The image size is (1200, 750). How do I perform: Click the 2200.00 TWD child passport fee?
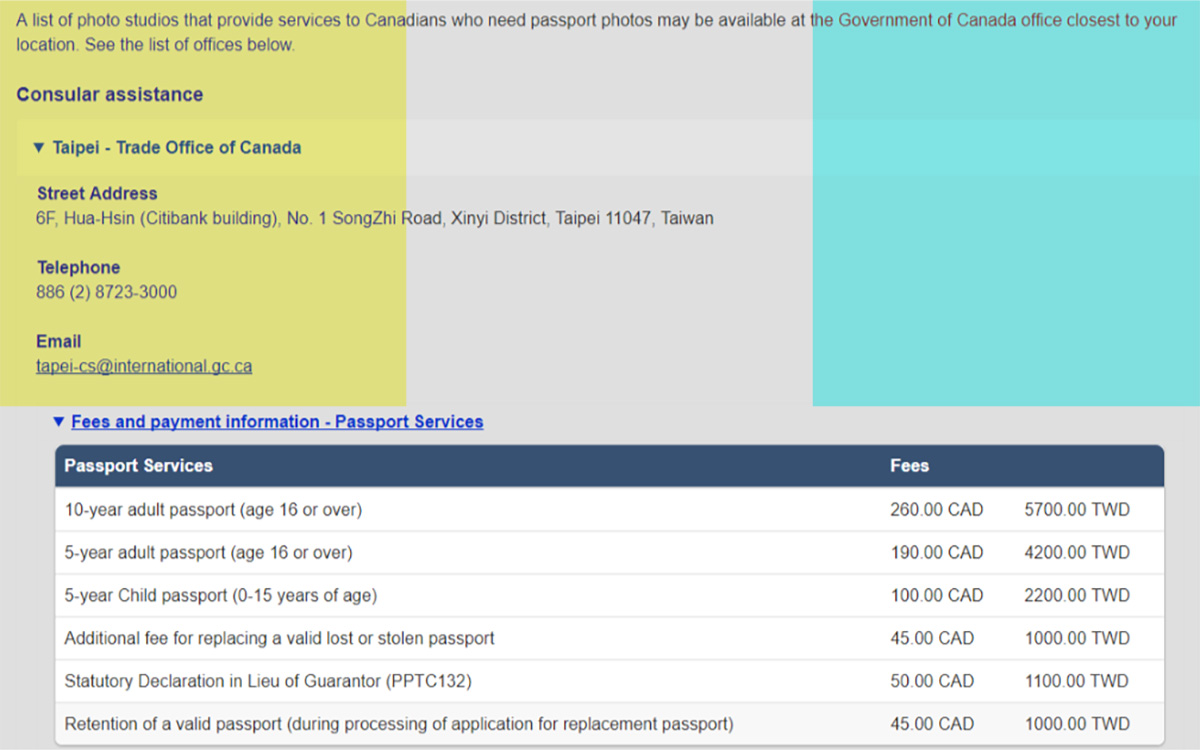coord(1076,596)
